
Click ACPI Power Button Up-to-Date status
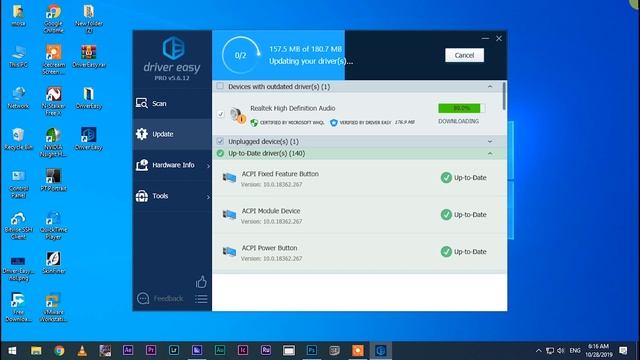464,252
